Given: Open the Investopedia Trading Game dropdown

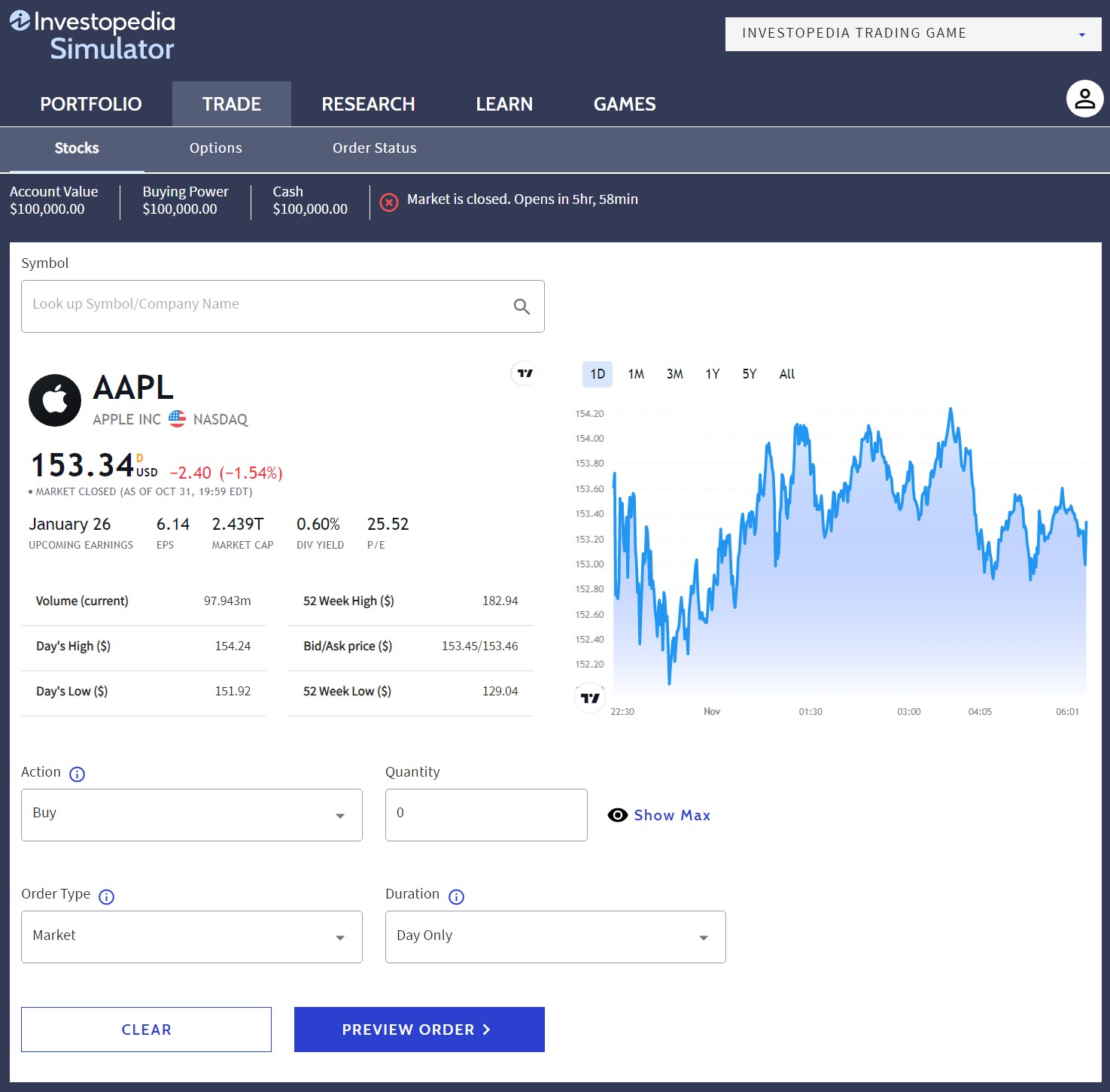Looking at the screenshot, I should 913,34.
